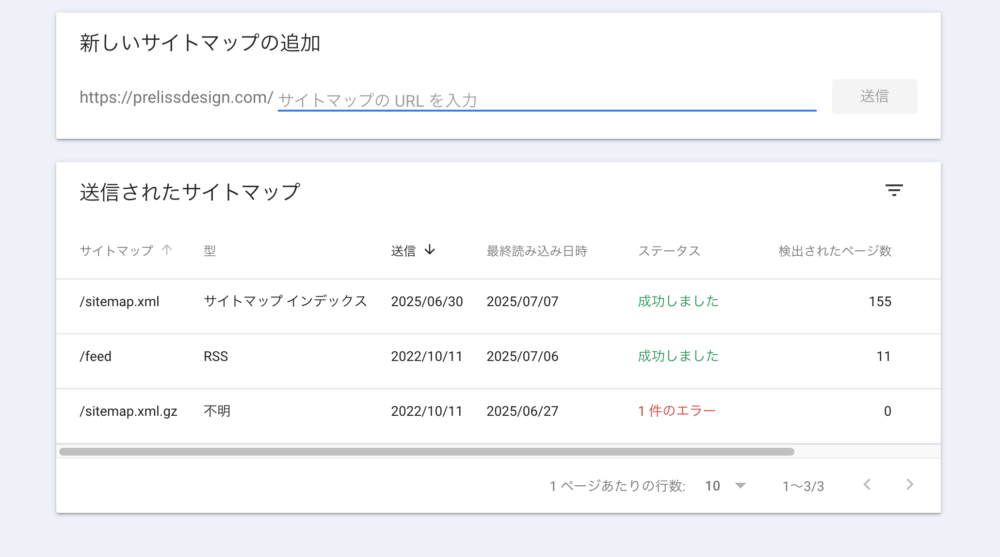Click 成功しました status for /sitemap.xml
This screenshot has width=1000, height=557.
point(678,301)
